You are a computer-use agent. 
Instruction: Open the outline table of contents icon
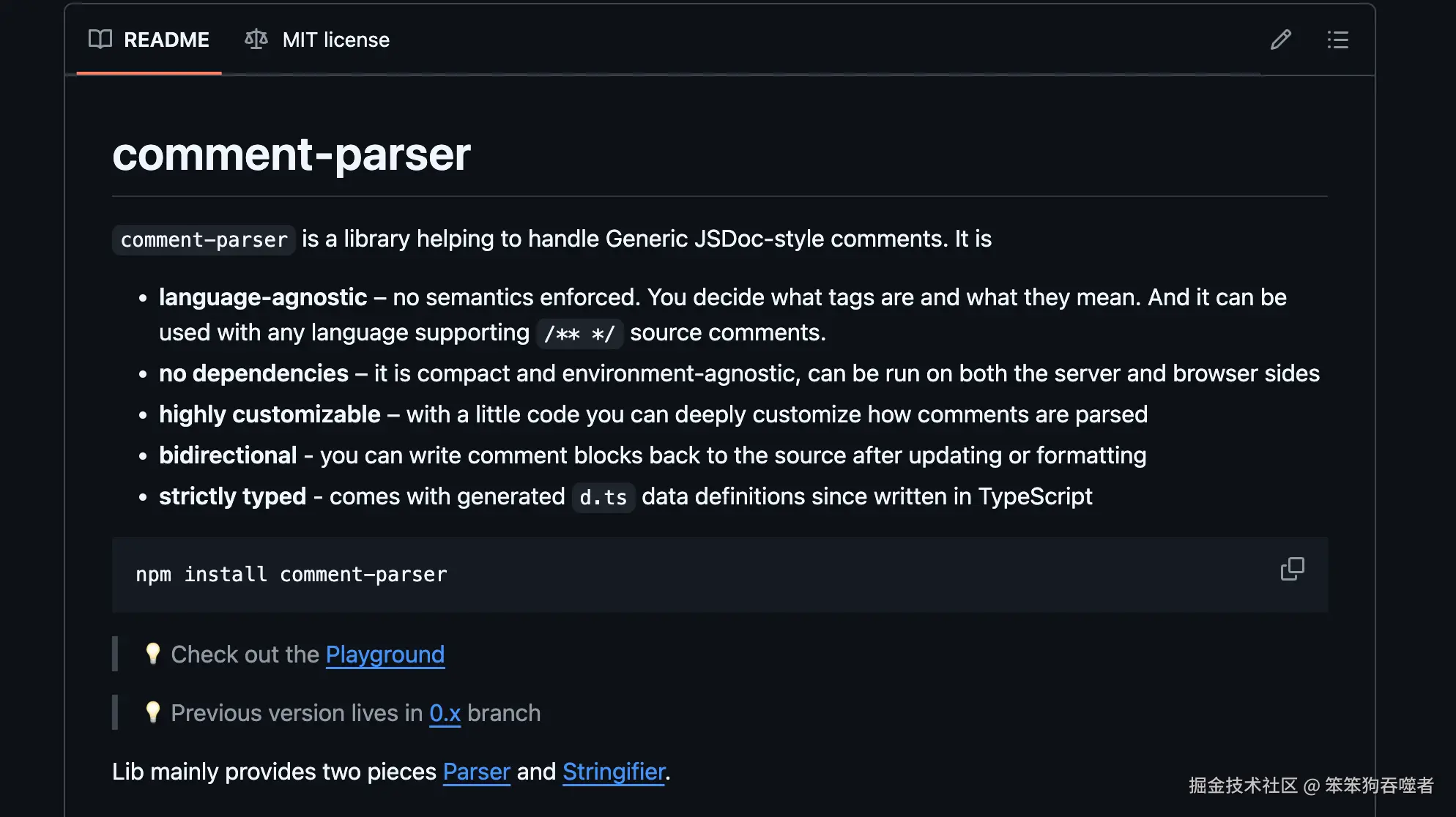point(1337,40)
